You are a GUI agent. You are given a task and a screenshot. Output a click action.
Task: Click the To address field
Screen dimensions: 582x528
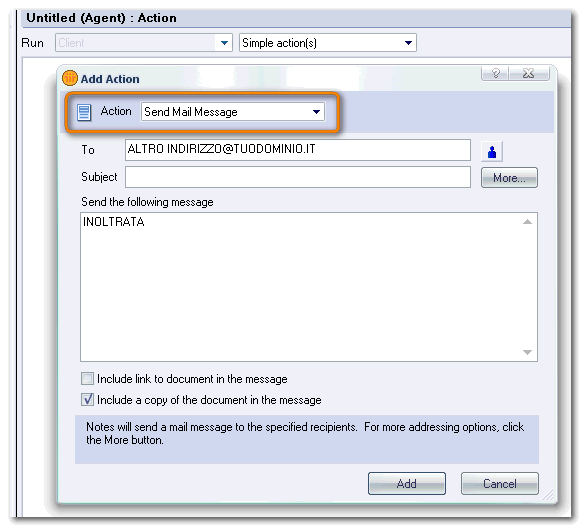click(298, 150)
